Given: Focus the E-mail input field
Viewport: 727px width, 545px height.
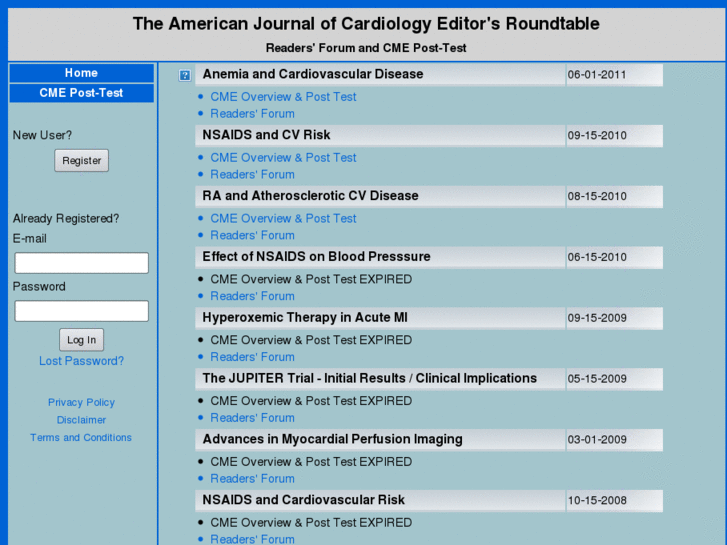Looking at the screenshot, I should [x=82, y=263].
